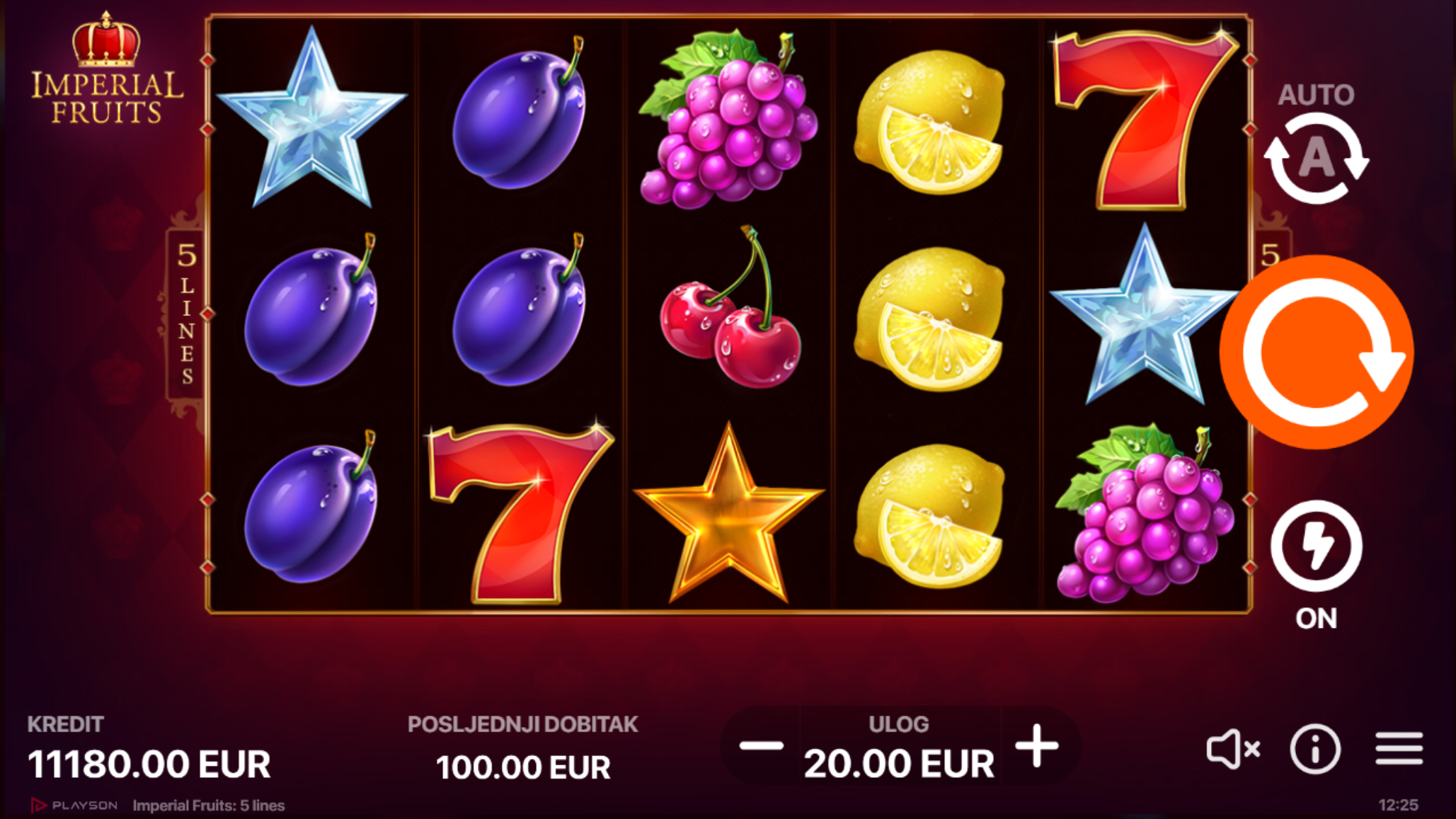Spin the reels with the orange button
1456x819 pixels.
click(1317, 352)
